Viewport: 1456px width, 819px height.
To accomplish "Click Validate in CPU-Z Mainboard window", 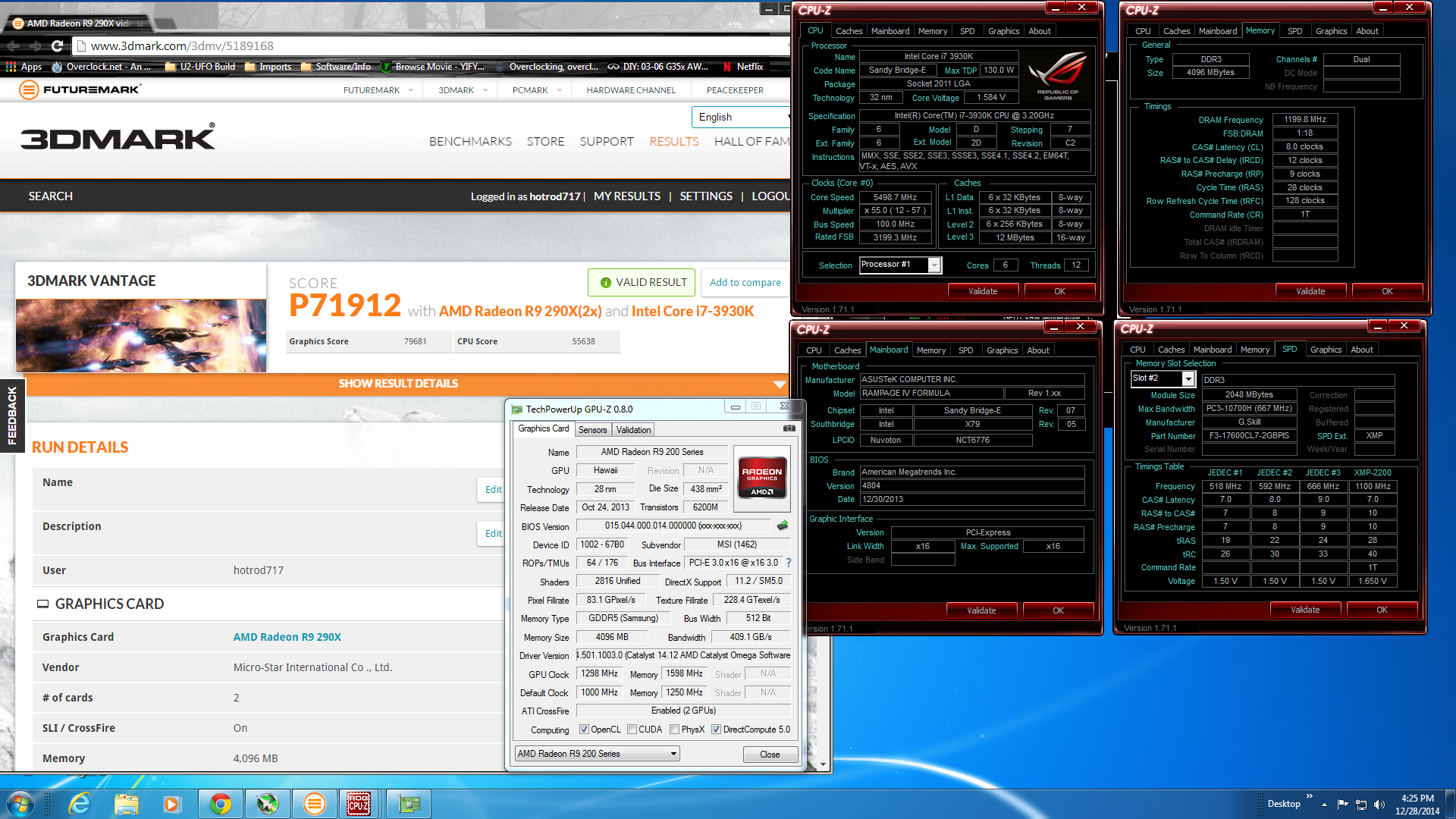I will pos(981,610).
